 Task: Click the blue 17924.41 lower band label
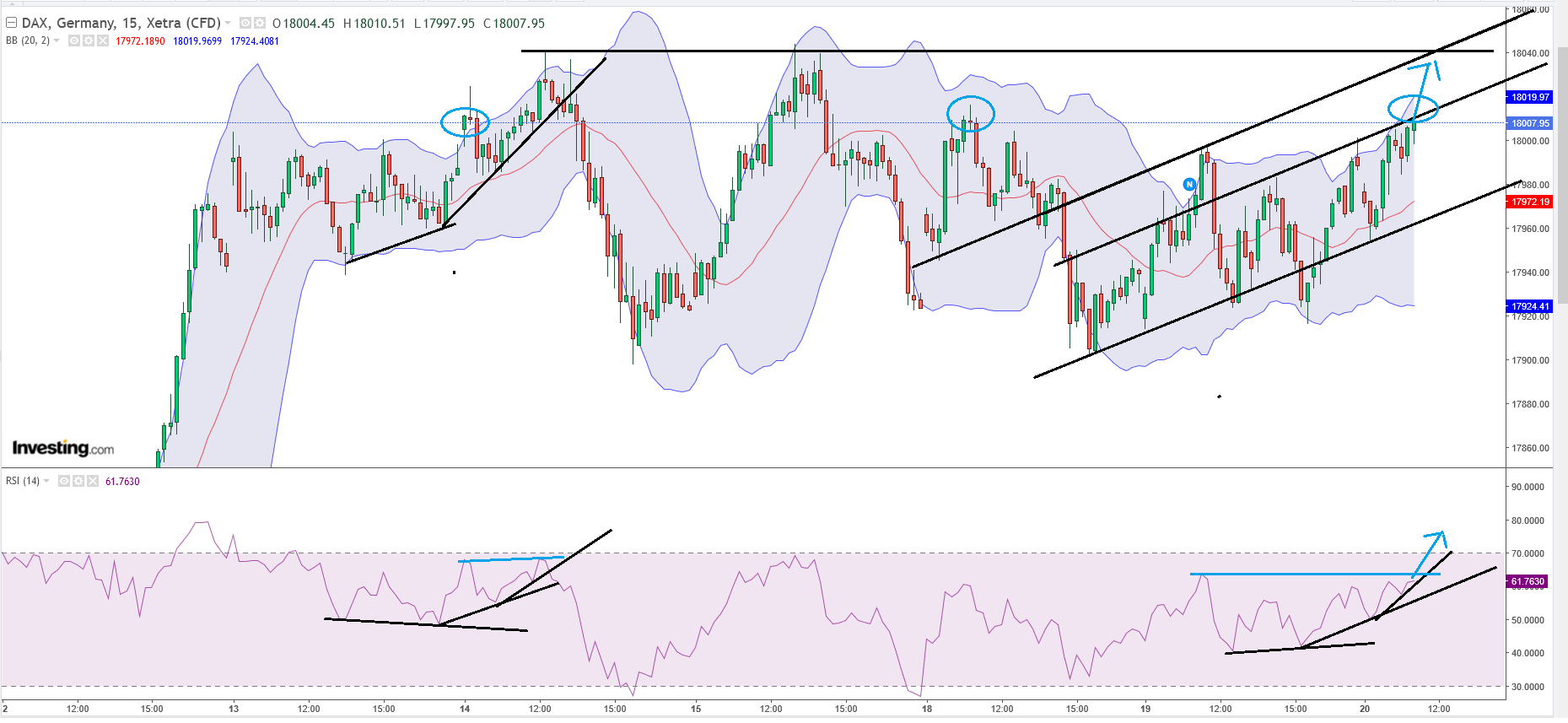pyautogui.click(x=1530, y=306)
